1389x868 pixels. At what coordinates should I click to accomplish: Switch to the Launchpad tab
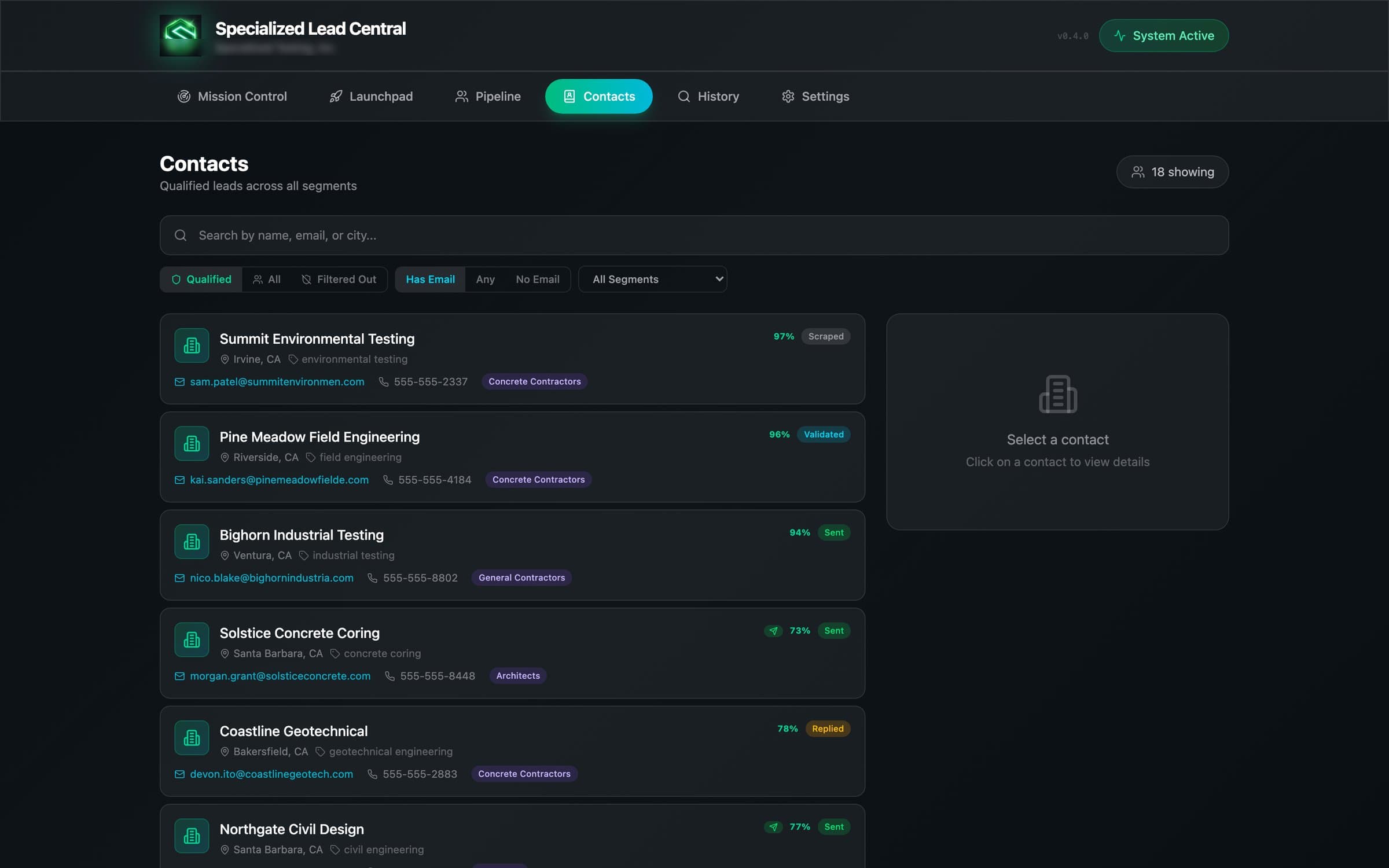pos(371,97)
